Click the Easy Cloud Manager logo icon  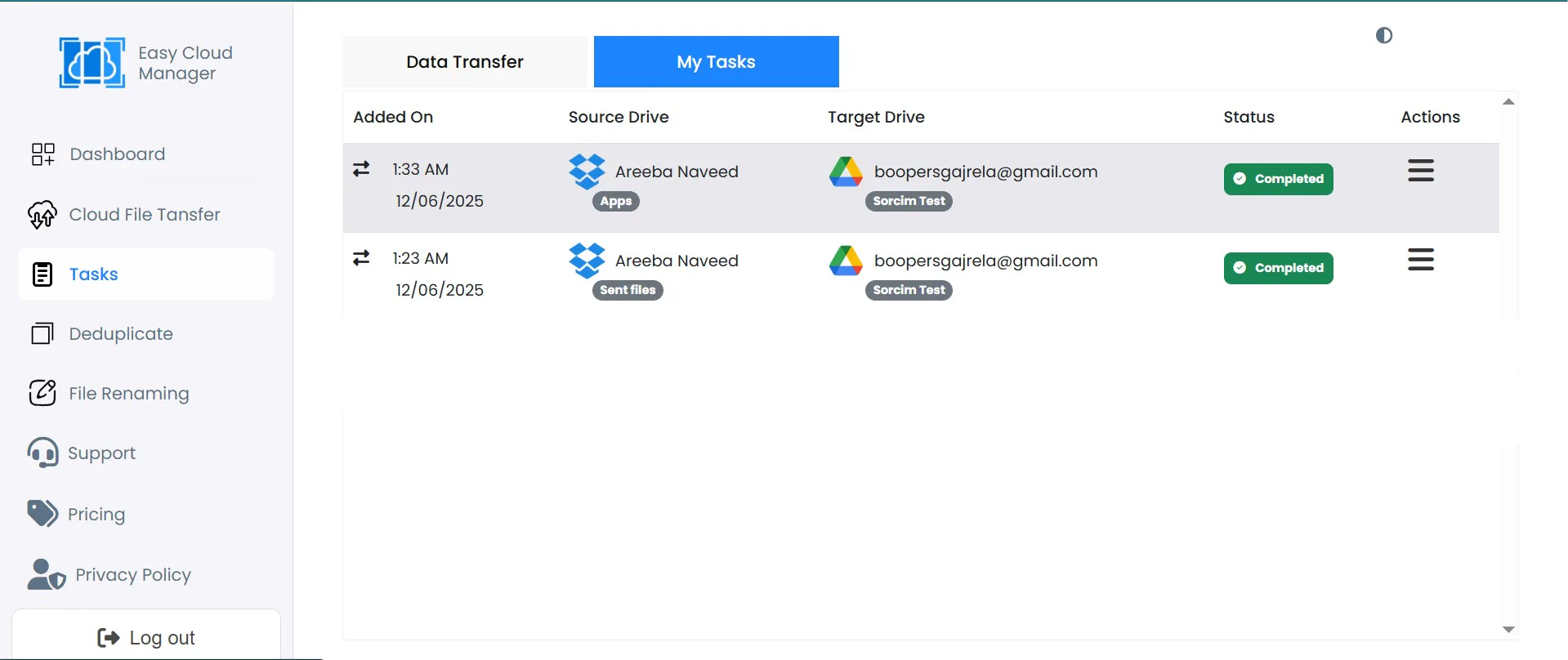92,63
